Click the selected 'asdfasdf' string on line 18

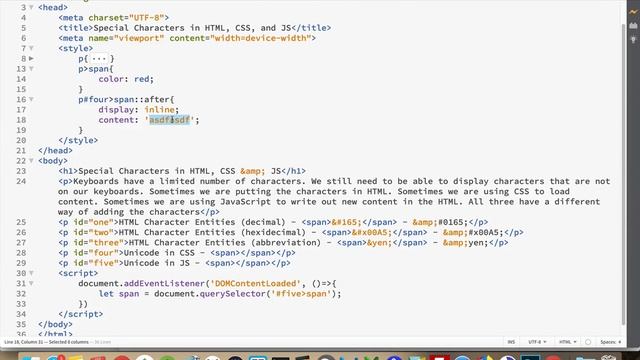click(x=169, y=120)
